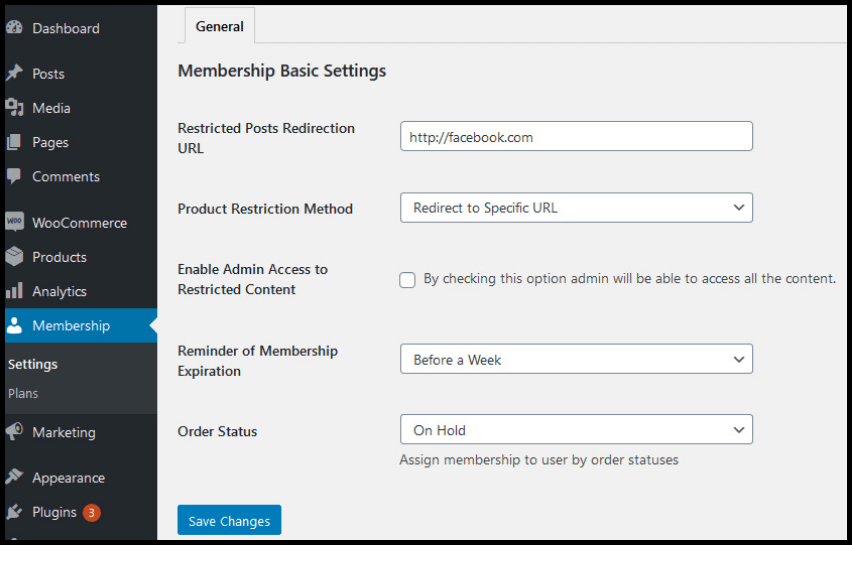
Task: Switch to the General tab
Action: 220,26
